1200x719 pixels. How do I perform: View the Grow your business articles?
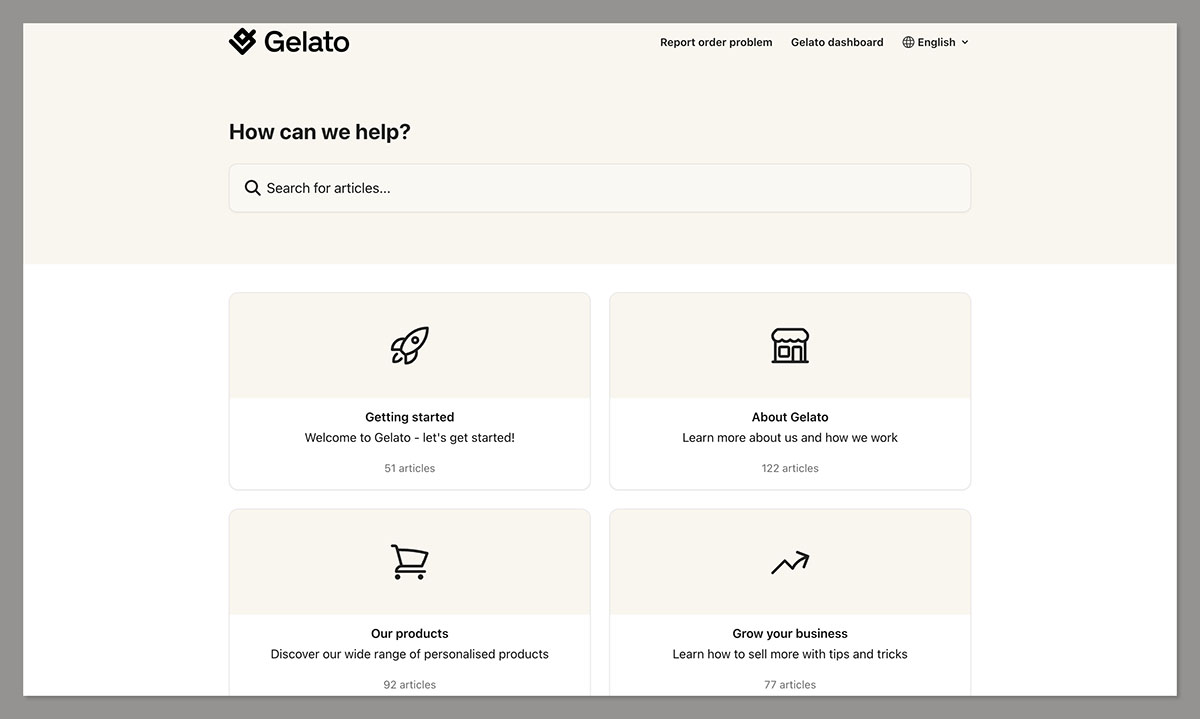790,600
